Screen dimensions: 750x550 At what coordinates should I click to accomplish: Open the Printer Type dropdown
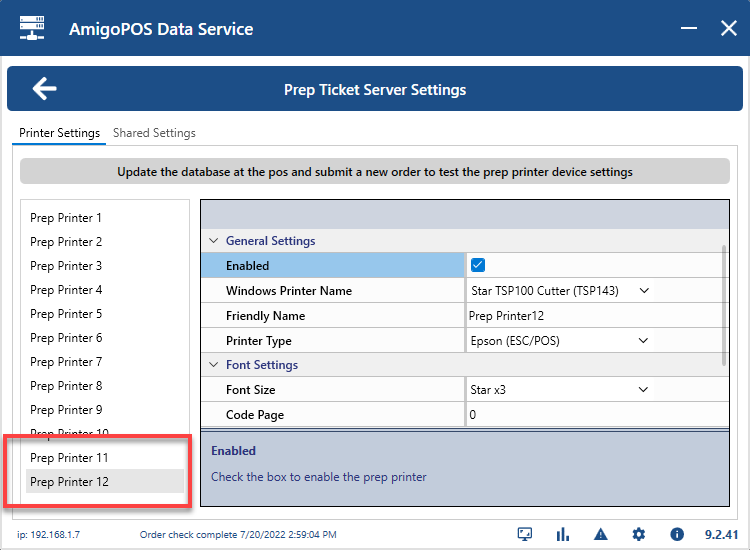click(x=643, y=340)
